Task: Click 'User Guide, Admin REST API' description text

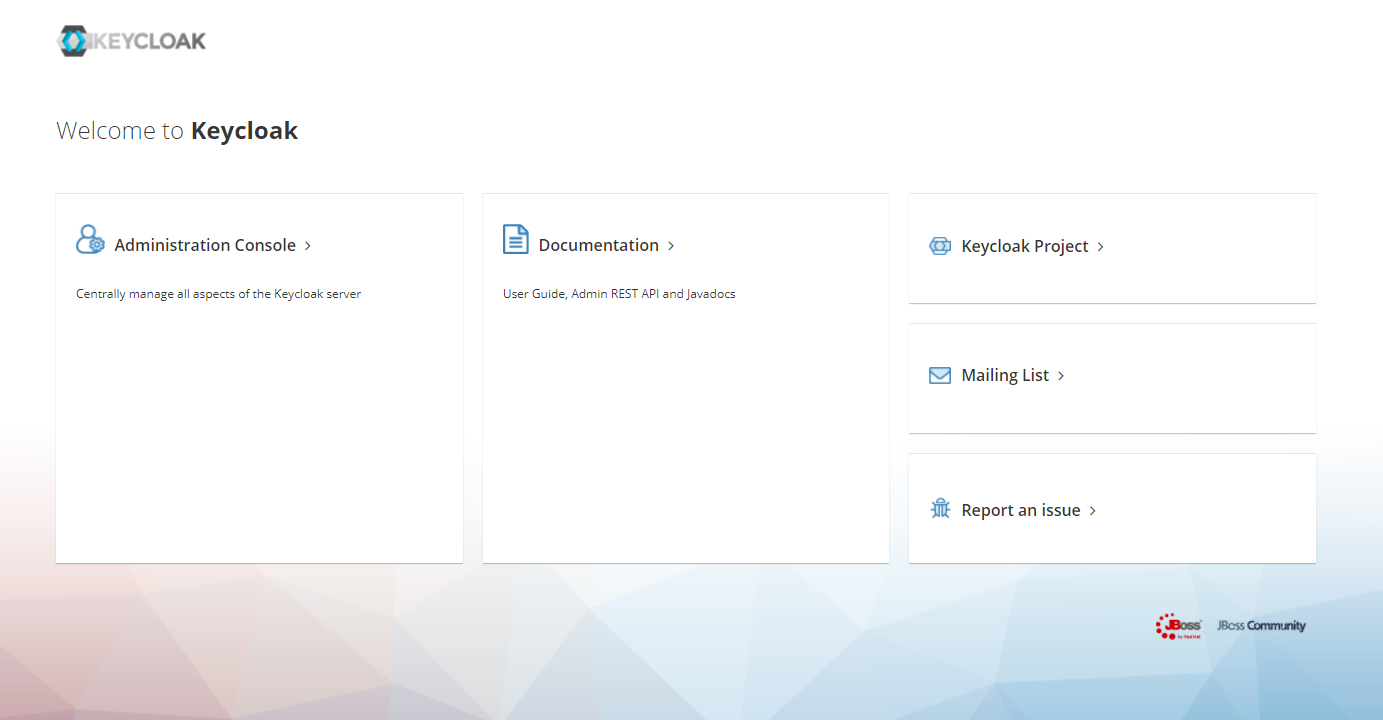Action: (x=618, y=294)
